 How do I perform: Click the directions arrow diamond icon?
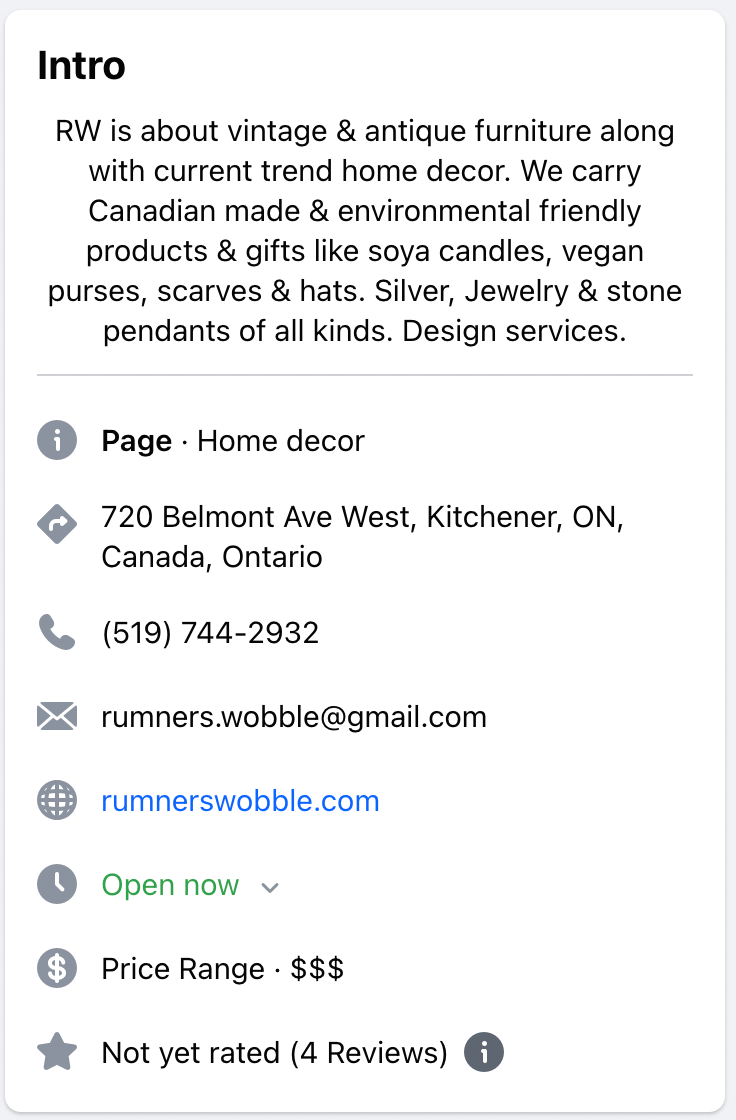coord(57,524)
